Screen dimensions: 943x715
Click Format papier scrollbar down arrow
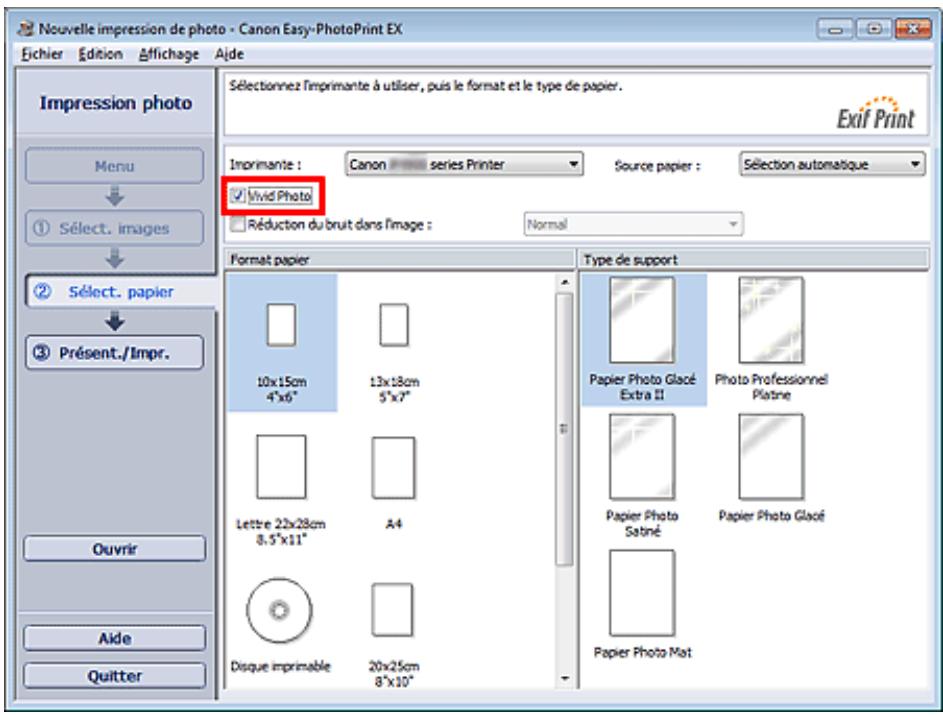564,679
